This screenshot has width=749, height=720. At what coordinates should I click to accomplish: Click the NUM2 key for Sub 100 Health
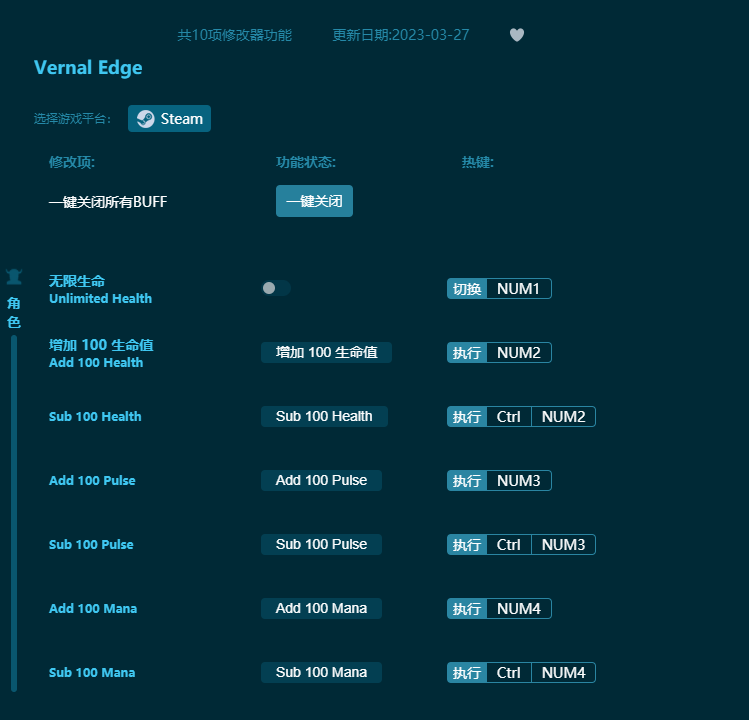(564, 417)
